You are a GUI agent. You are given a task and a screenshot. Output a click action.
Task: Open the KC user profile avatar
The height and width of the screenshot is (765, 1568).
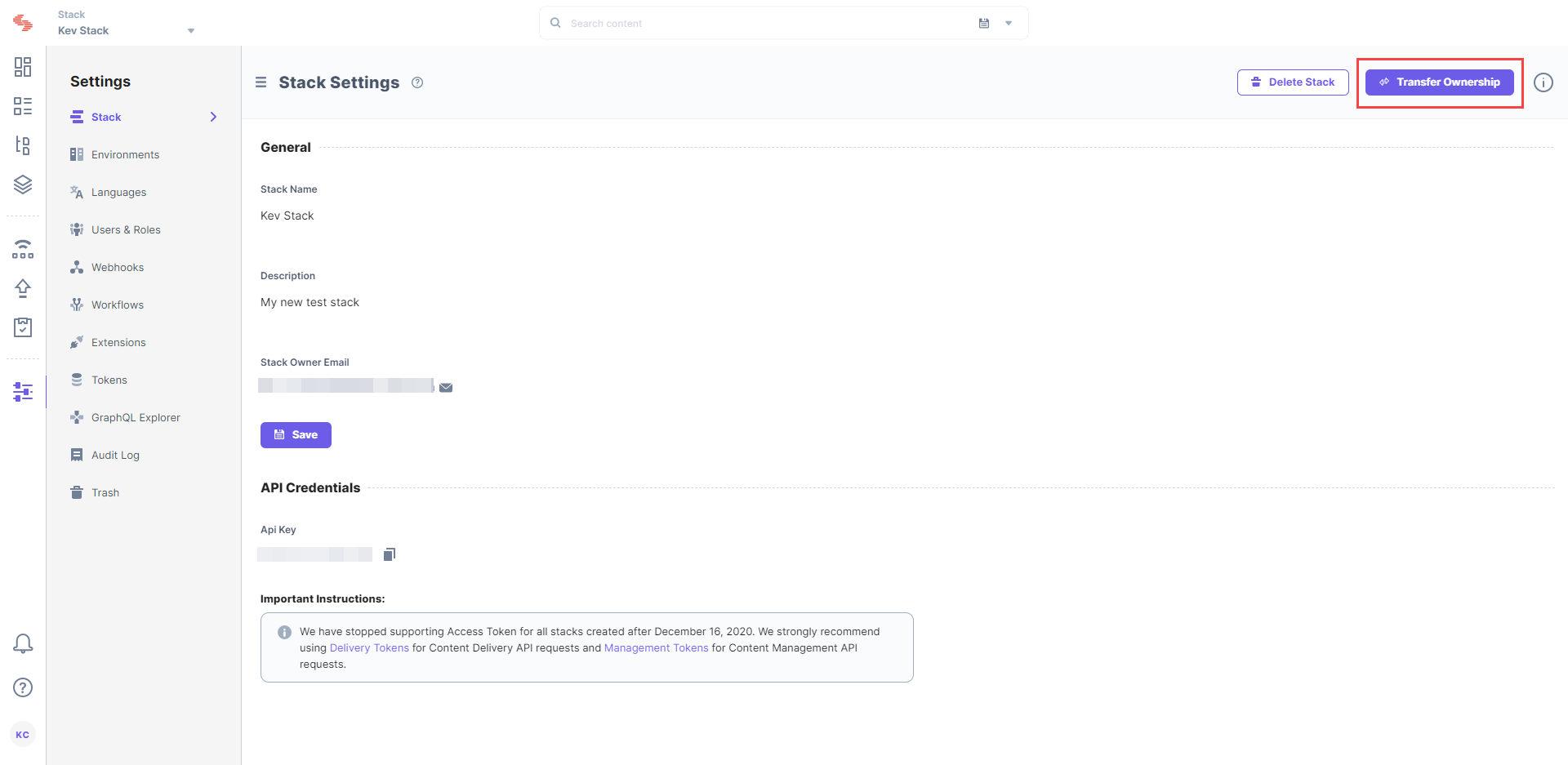(x=23, y=735)
